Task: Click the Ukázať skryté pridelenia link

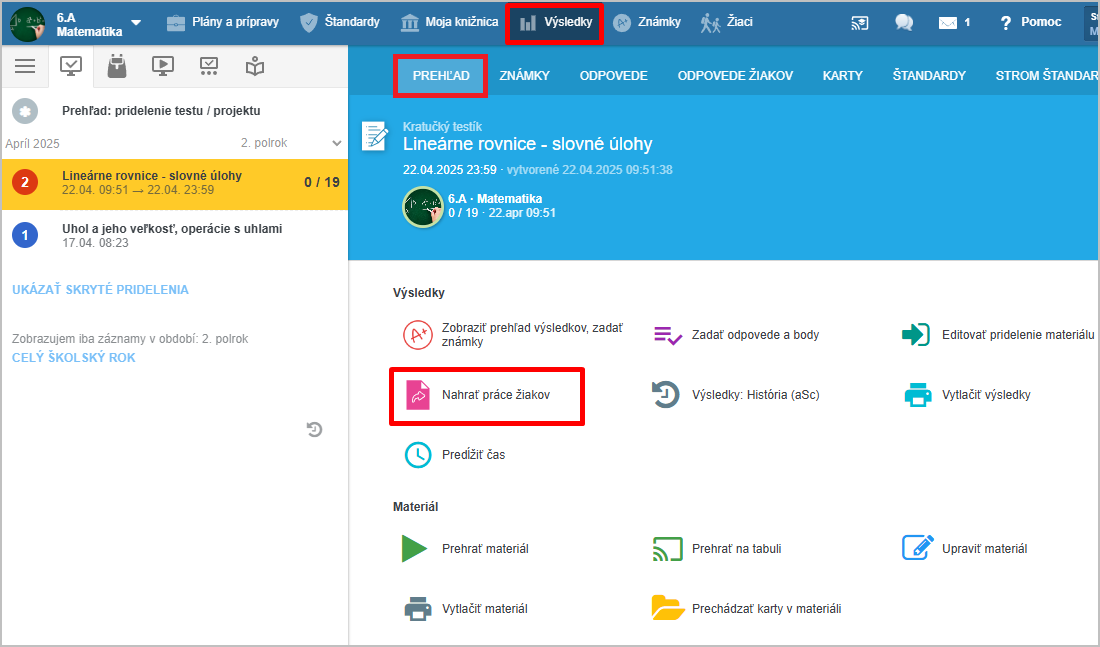Action: pyautogui.click(x=100, y=290)
